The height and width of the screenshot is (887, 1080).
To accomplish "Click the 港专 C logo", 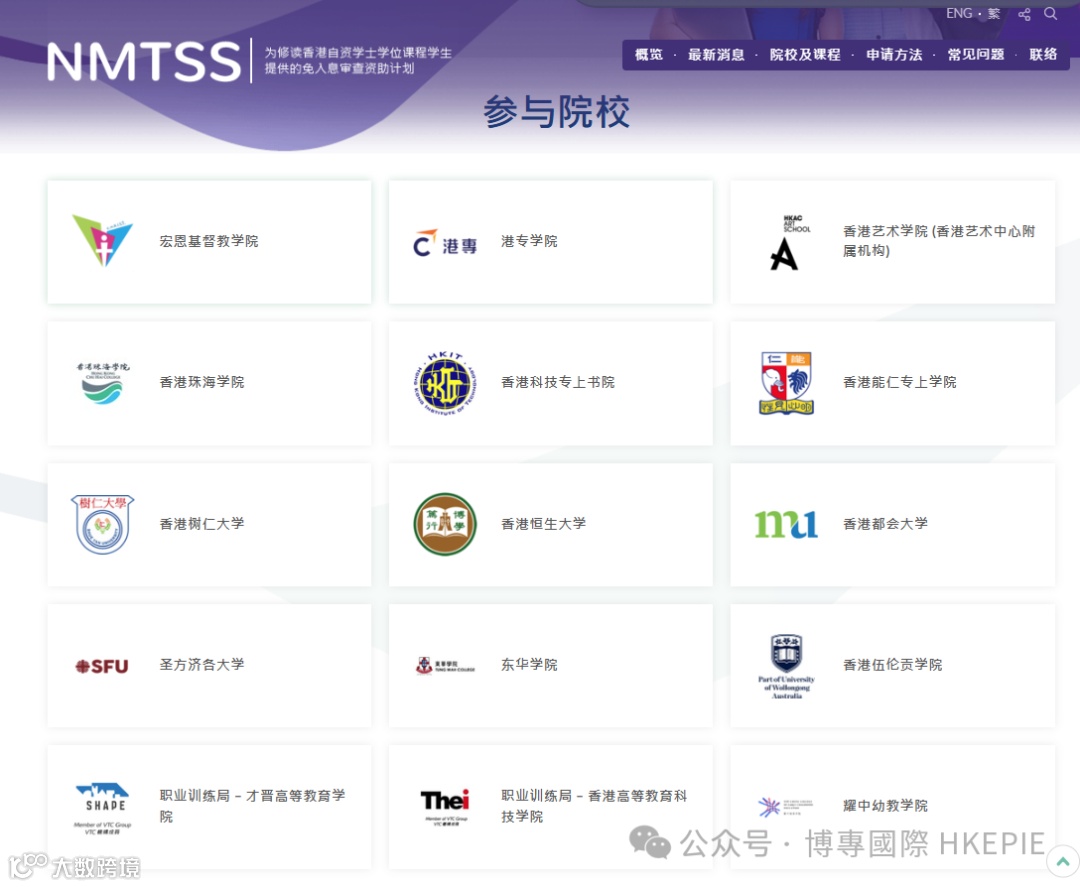I will coord(445,243).
